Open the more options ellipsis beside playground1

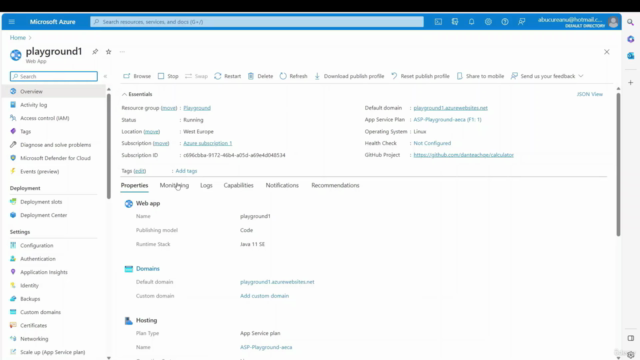pyautogui.click(x=122, y=52)
